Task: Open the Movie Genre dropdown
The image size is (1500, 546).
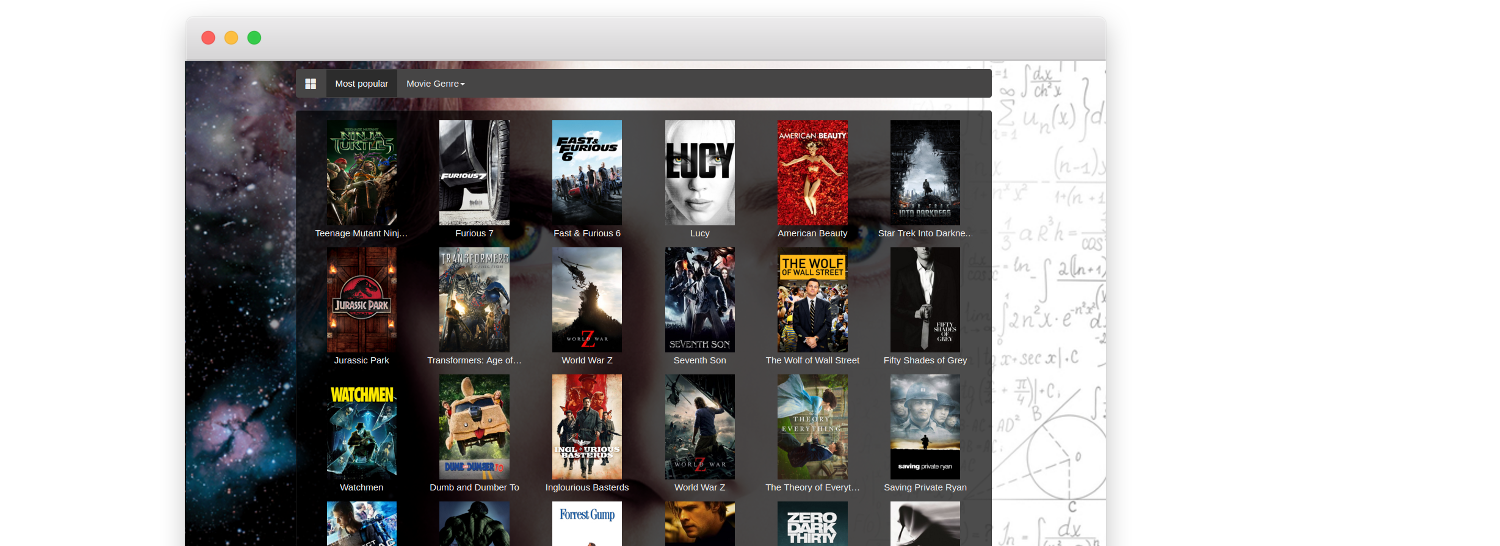Action: click(435, 84)
